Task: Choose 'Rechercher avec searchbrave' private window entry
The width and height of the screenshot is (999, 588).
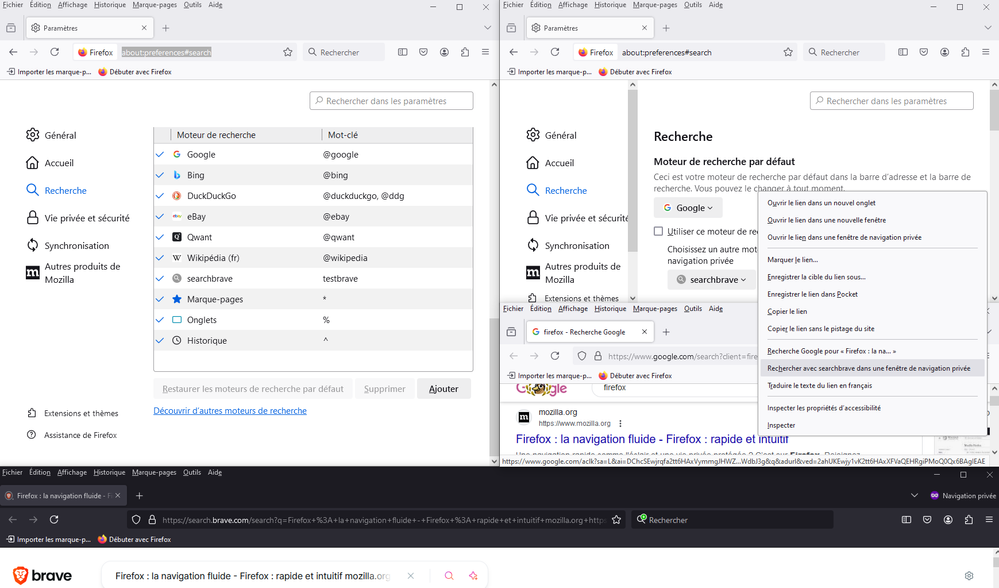Action: (x=869, y=368)
